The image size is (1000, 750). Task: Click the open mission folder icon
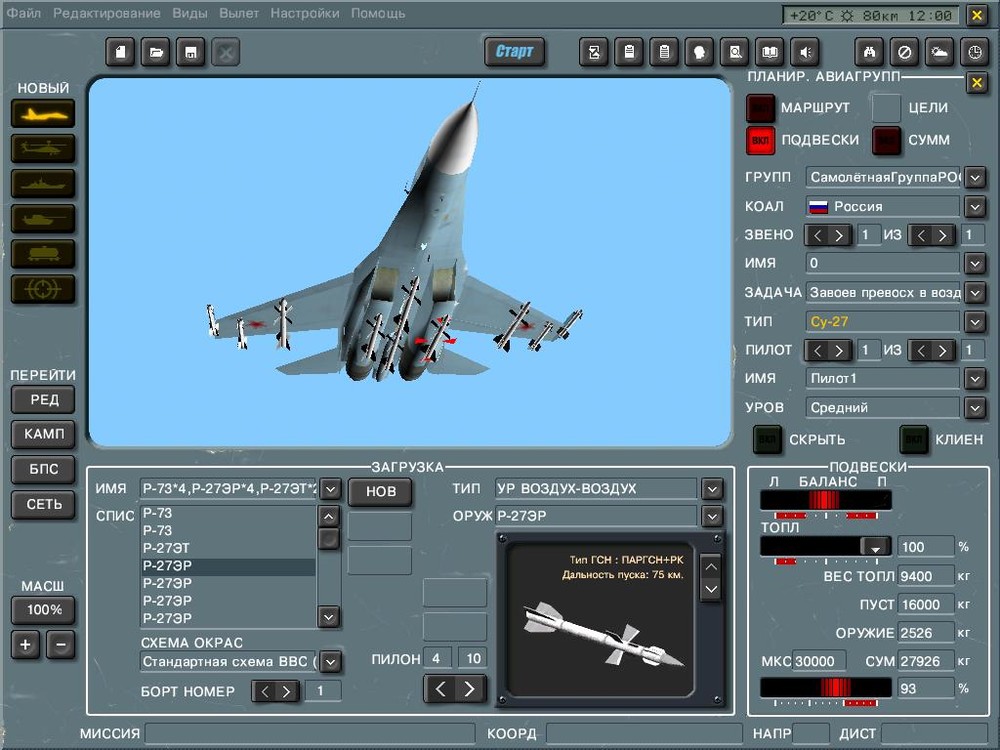[155, 52]
